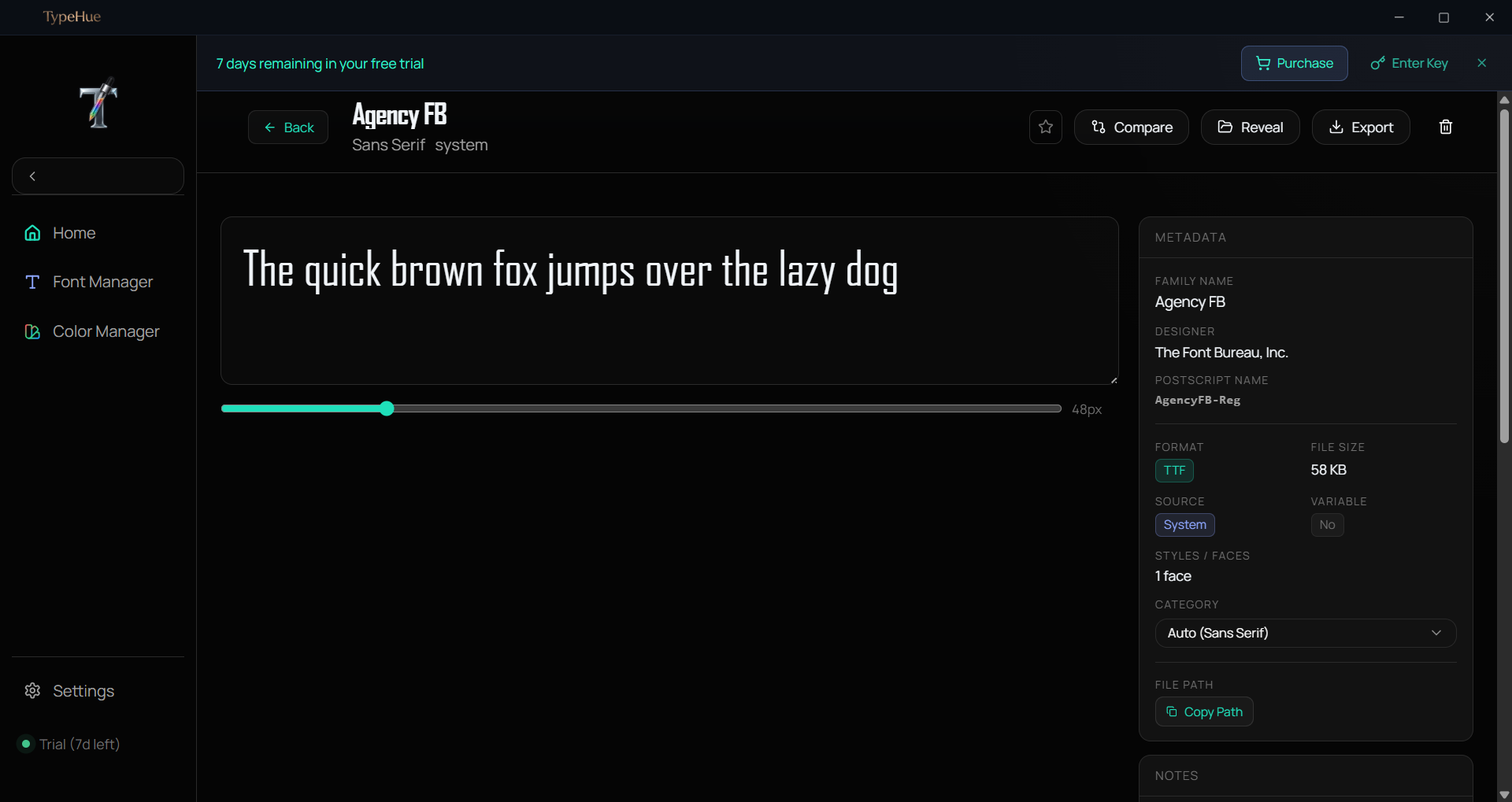
Task: Click the Purchase button
Action: click(x=1294, y=63)
